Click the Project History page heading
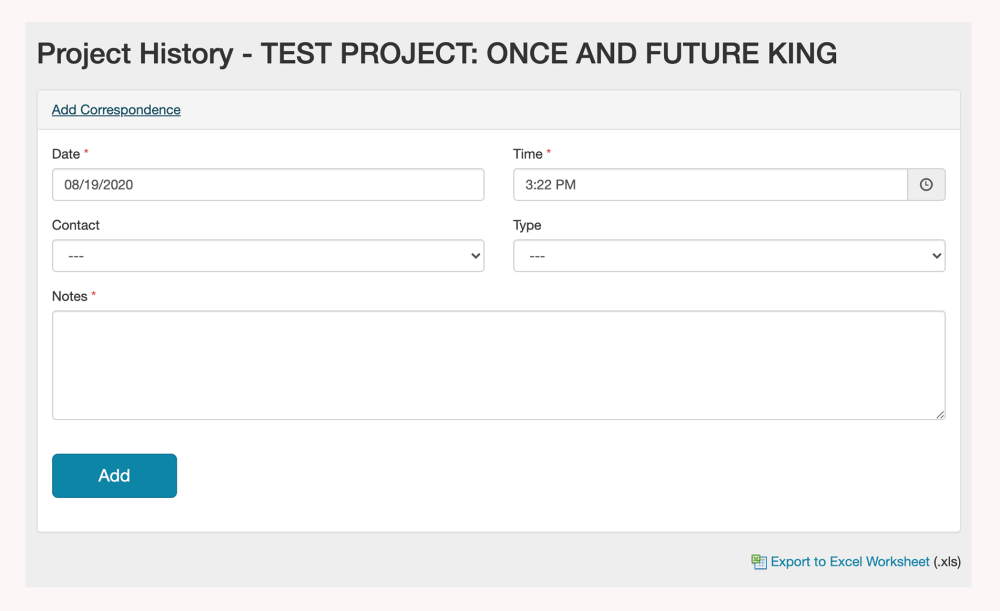The height and width of the screenshot is (611, 1000). (x=437, y=54)
